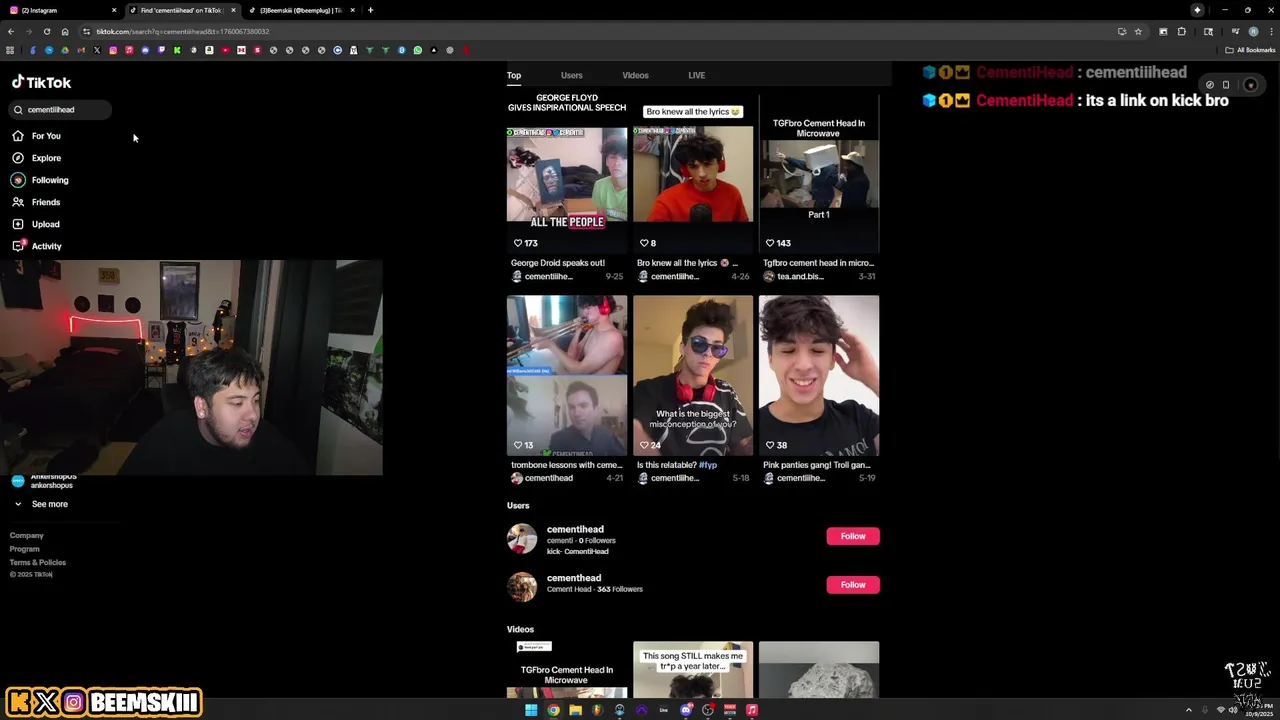Click the ankershopus suggested account

click(x=44, y=481)
